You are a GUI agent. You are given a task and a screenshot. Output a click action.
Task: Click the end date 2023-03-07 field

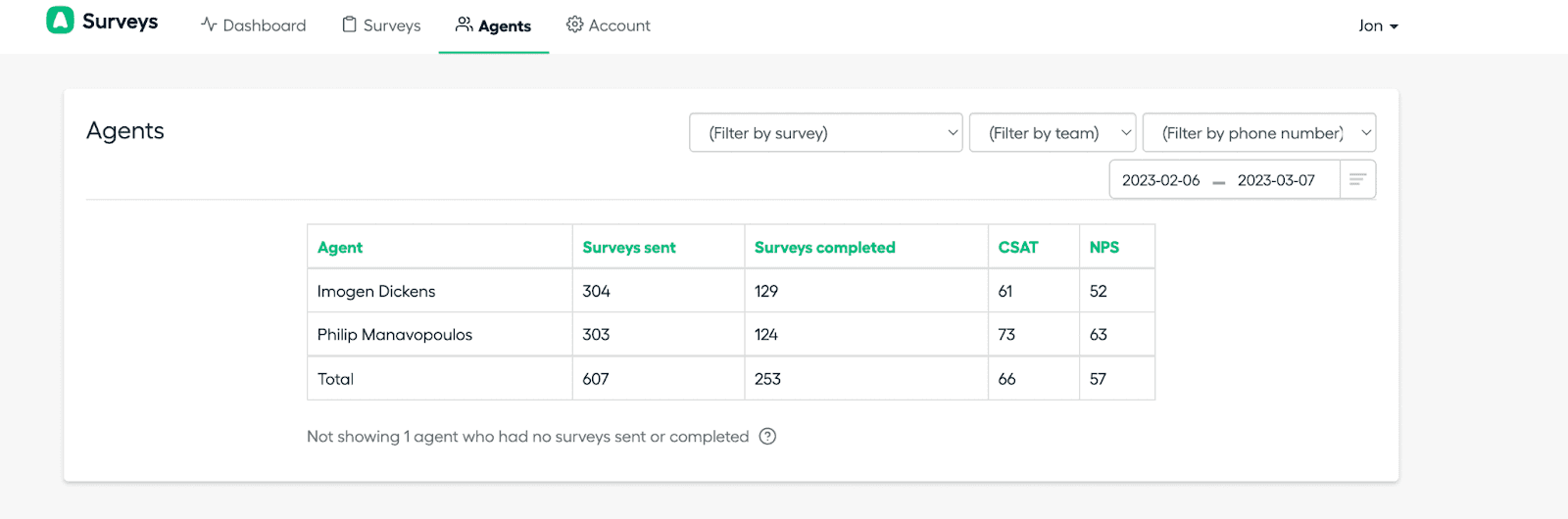pyautogui.click(x=1276, y=180)
